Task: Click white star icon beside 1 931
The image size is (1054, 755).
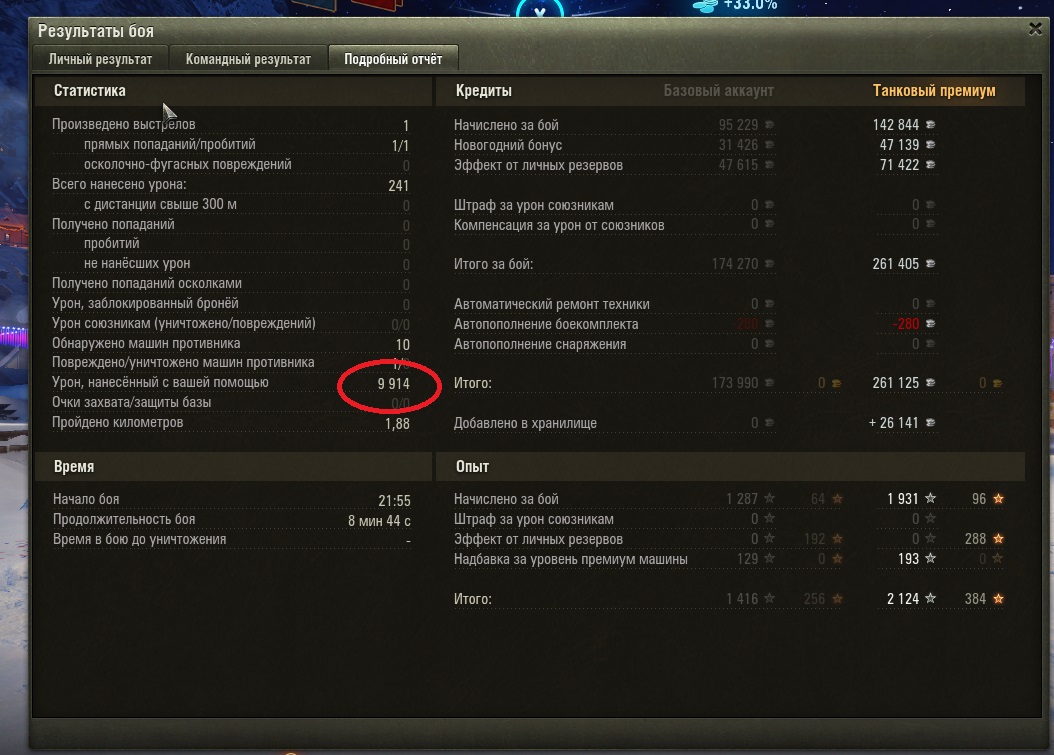Action: 930,498
